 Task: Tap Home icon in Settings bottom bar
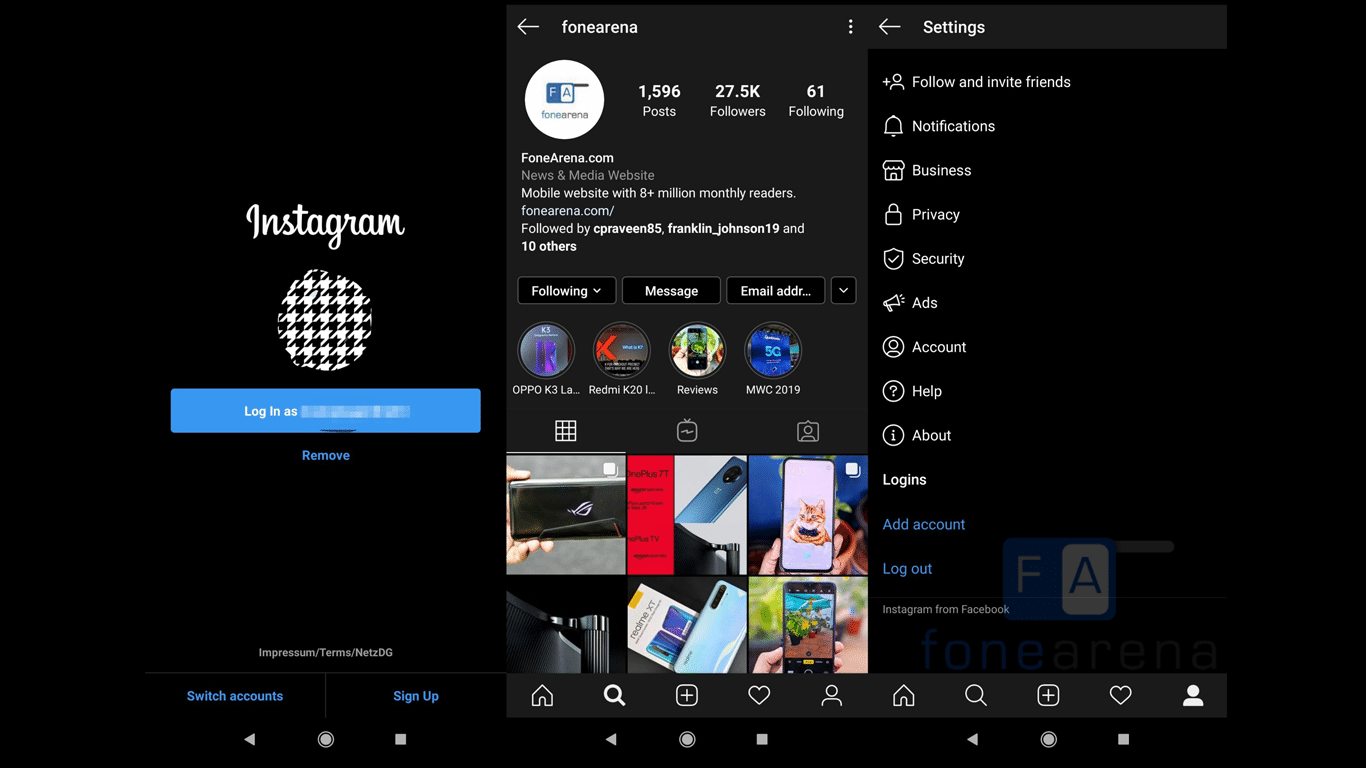(904, 696)
